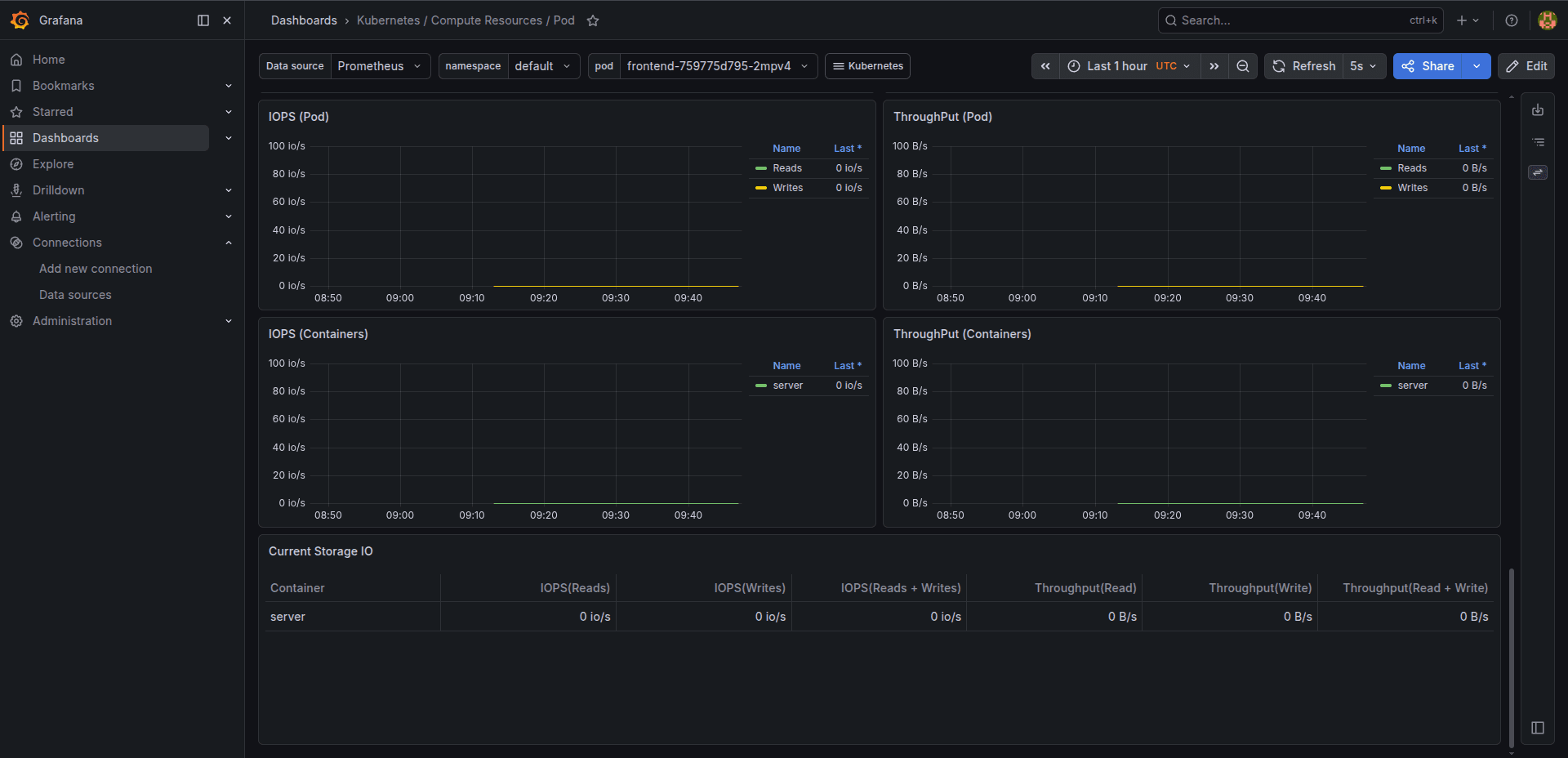Click the IOPS(Reads) column header
This screenshot has height=758, width=1568.
pyautogui.click(x=575, y=588)
